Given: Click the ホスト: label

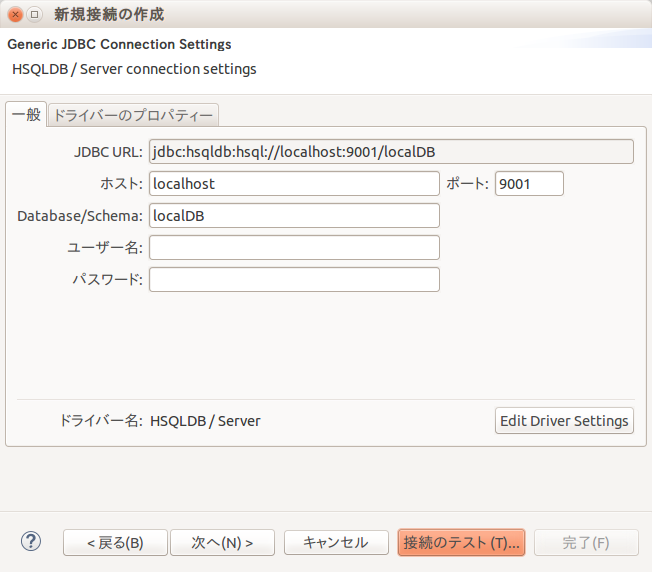Looking at the screenshot, I should [121, 184].
